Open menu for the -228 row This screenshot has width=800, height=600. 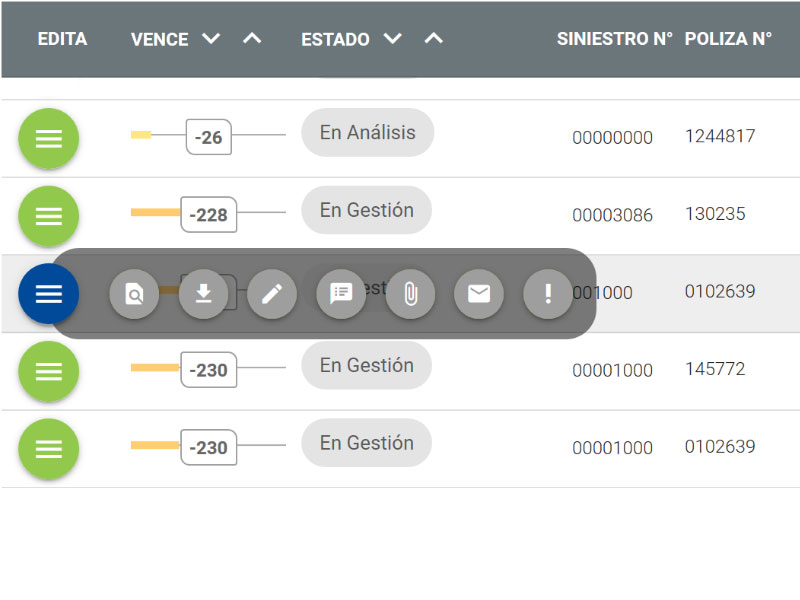pyautogui.click(x=48, y=216)
